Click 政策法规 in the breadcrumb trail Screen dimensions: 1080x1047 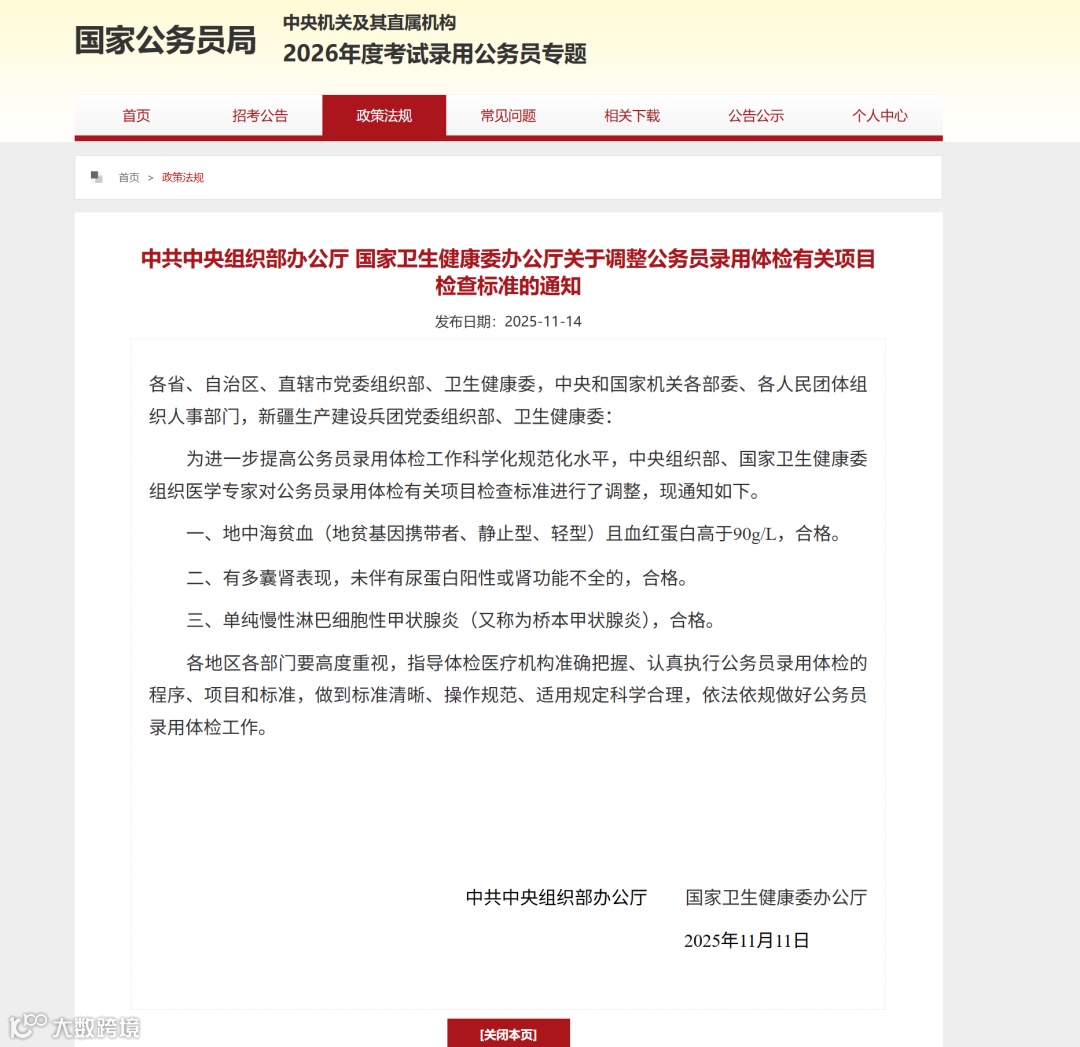coord(183,177)
